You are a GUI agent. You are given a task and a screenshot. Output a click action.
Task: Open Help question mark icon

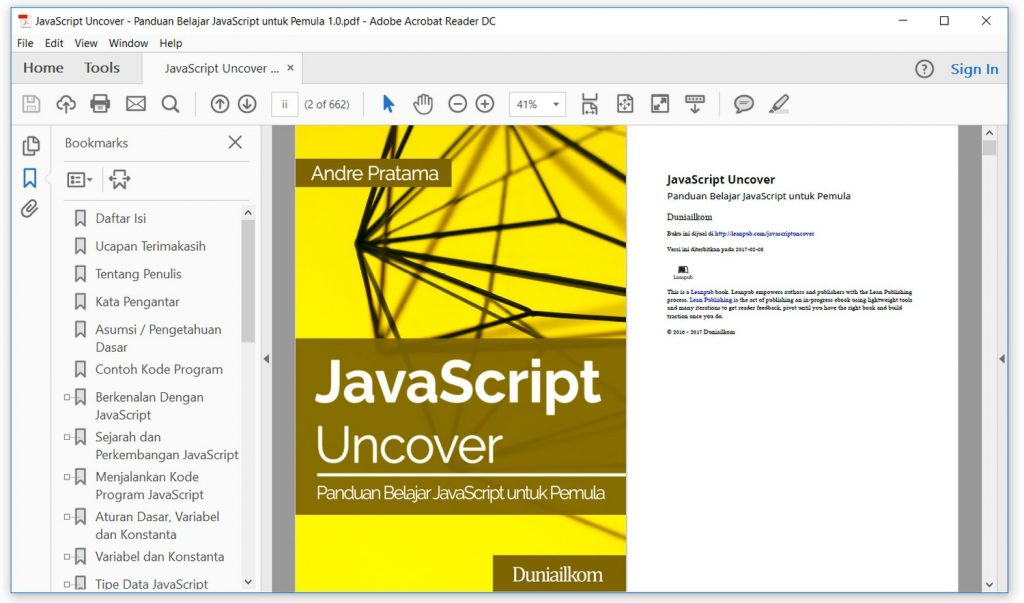point(924,69)
